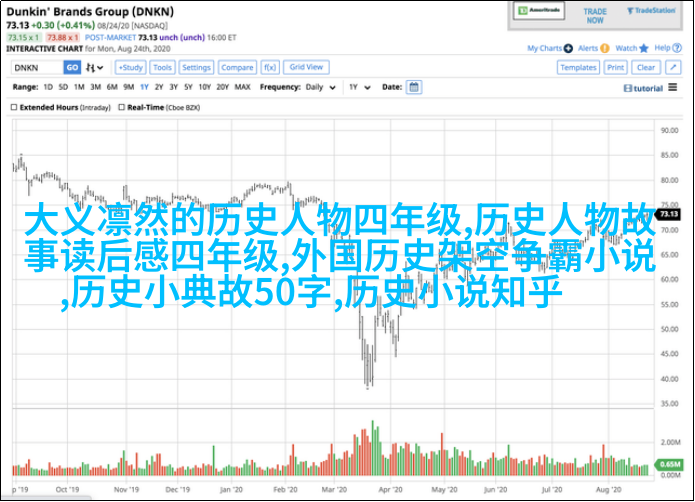
Task: Click the +Study button
Action: [x=130, y=67]
